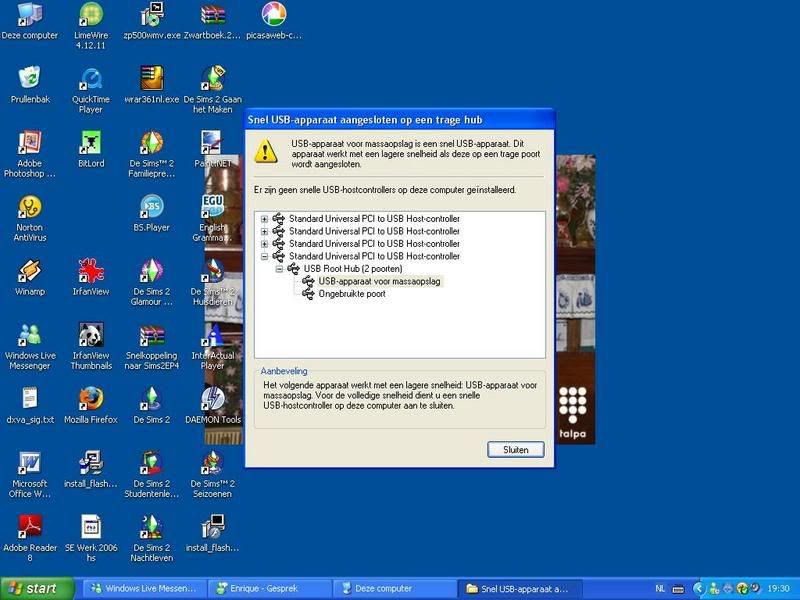Launch the Winamp desktop shortcut

(30, 277)
